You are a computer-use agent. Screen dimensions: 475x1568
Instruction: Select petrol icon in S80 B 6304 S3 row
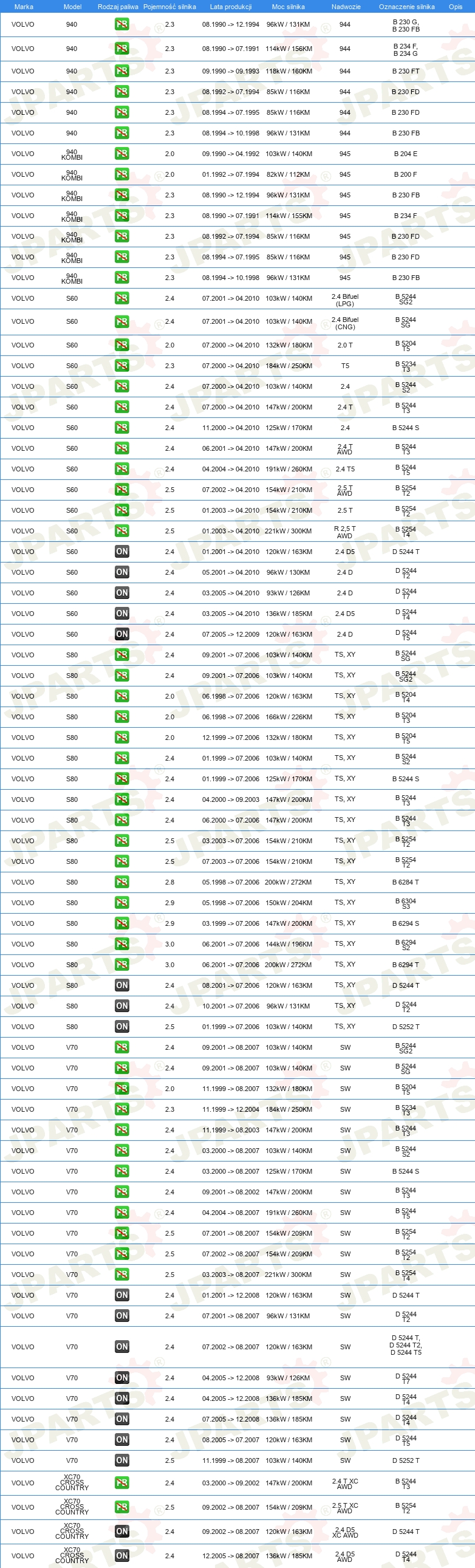tap(122, 903)
